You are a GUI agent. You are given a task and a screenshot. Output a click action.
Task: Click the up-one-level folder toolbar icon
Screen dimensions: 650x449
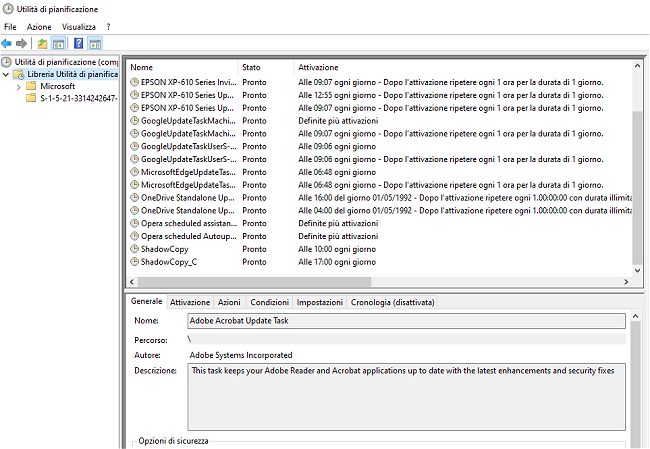coord(42,43)
